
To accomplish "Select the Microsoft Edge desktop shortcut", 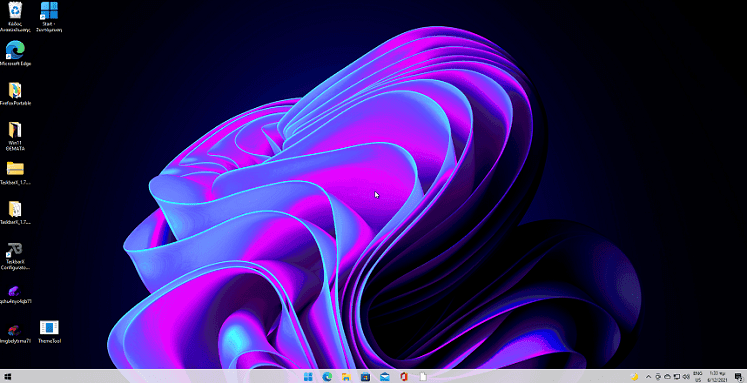I will [15, 53].
